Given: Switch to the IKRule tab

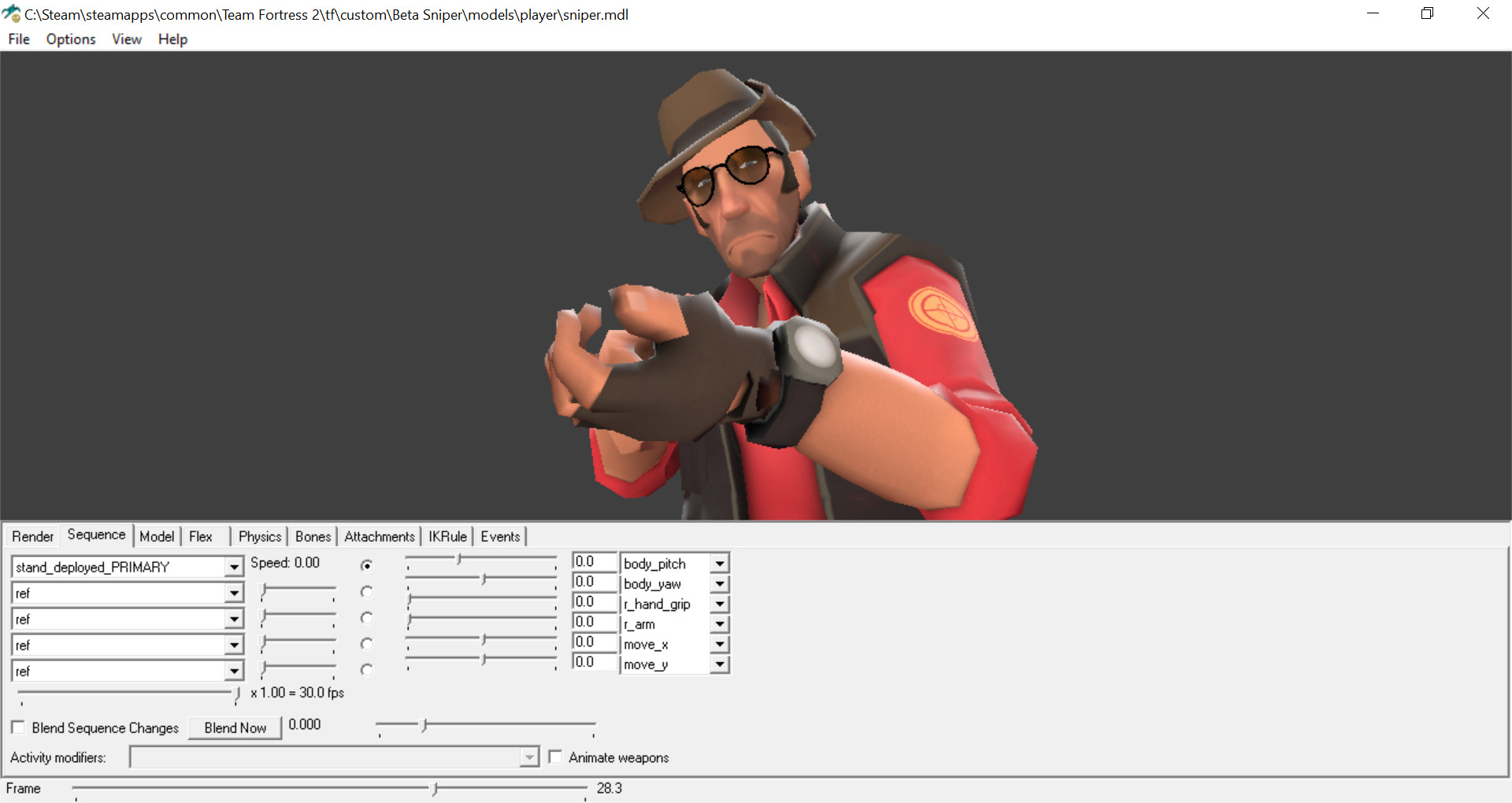Looking at the screenshot, I should click(x=447, y=536).
